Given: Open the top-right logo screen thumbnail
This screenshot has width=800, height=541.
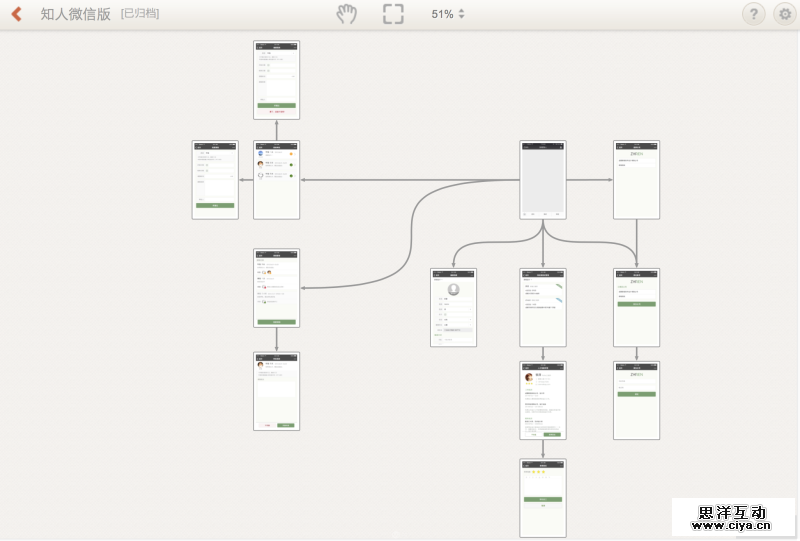Looking at the screenshot, I should click(x=636, y=180).
